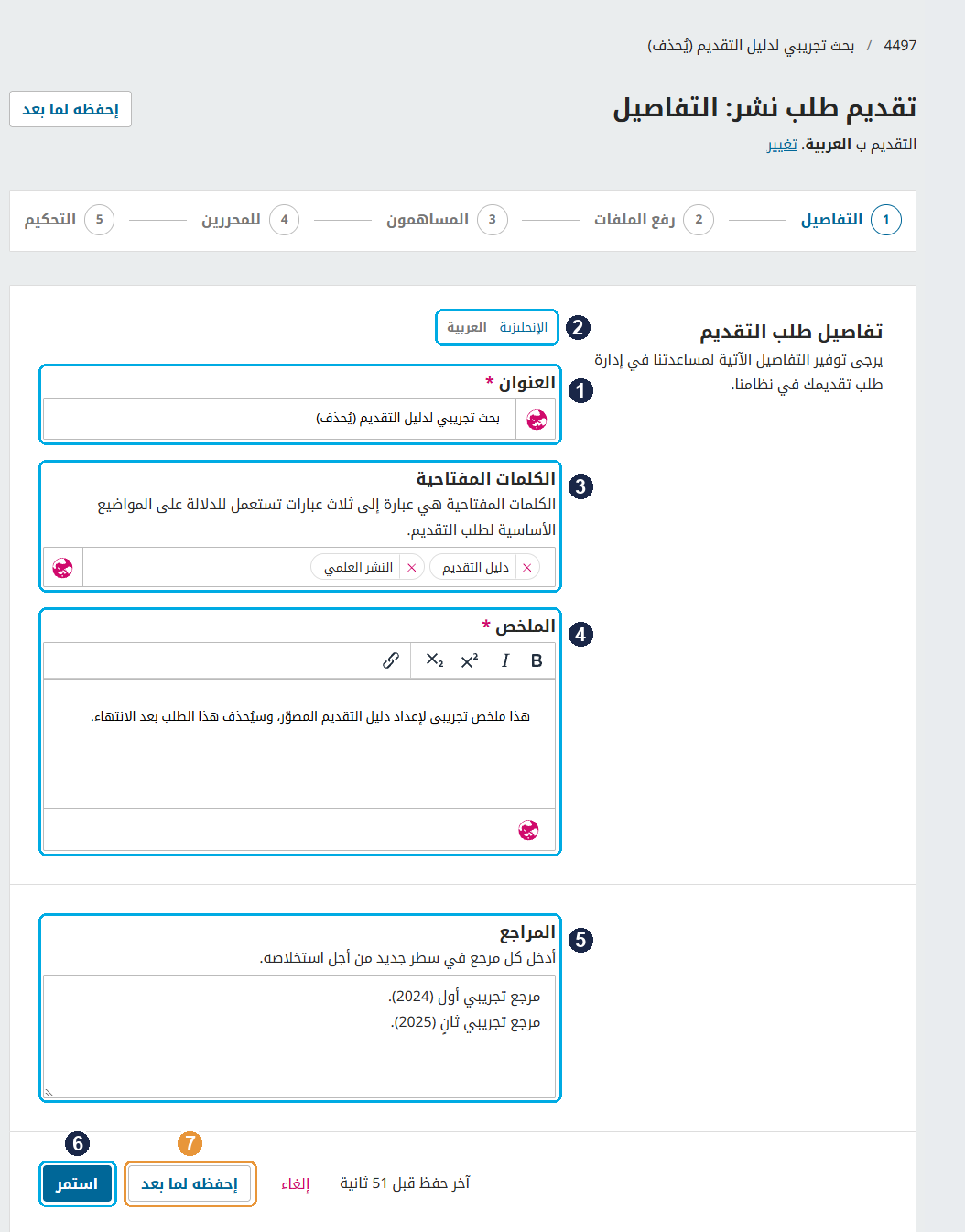The width and height of the screenshot is (965, 1232).
Task: Click the 'تفاصيل طلب التقديم' section heading
Action: 791,332
